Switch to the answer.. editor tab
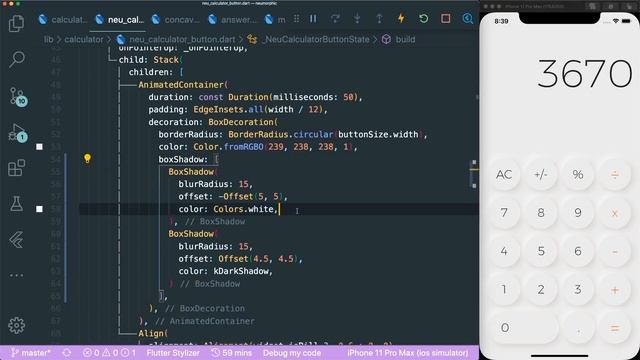Viewport: 640px width, 360px height. 232,20
